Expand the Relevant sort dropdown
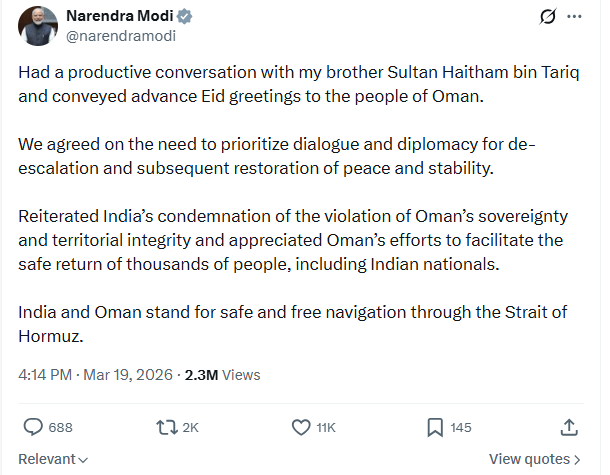610x475 pixels. point(53,459)
